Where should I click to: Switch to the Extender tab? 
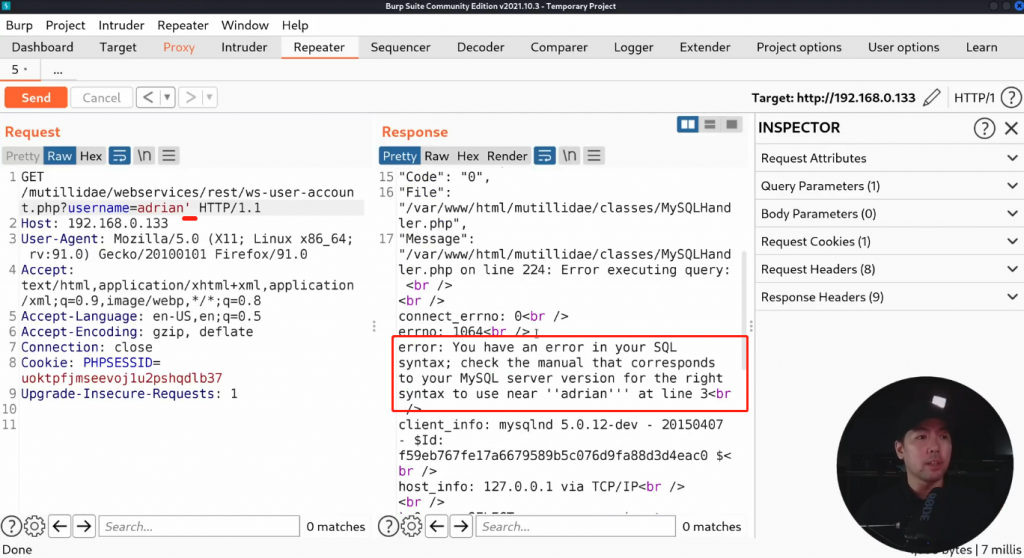click(x=705, y=47)
